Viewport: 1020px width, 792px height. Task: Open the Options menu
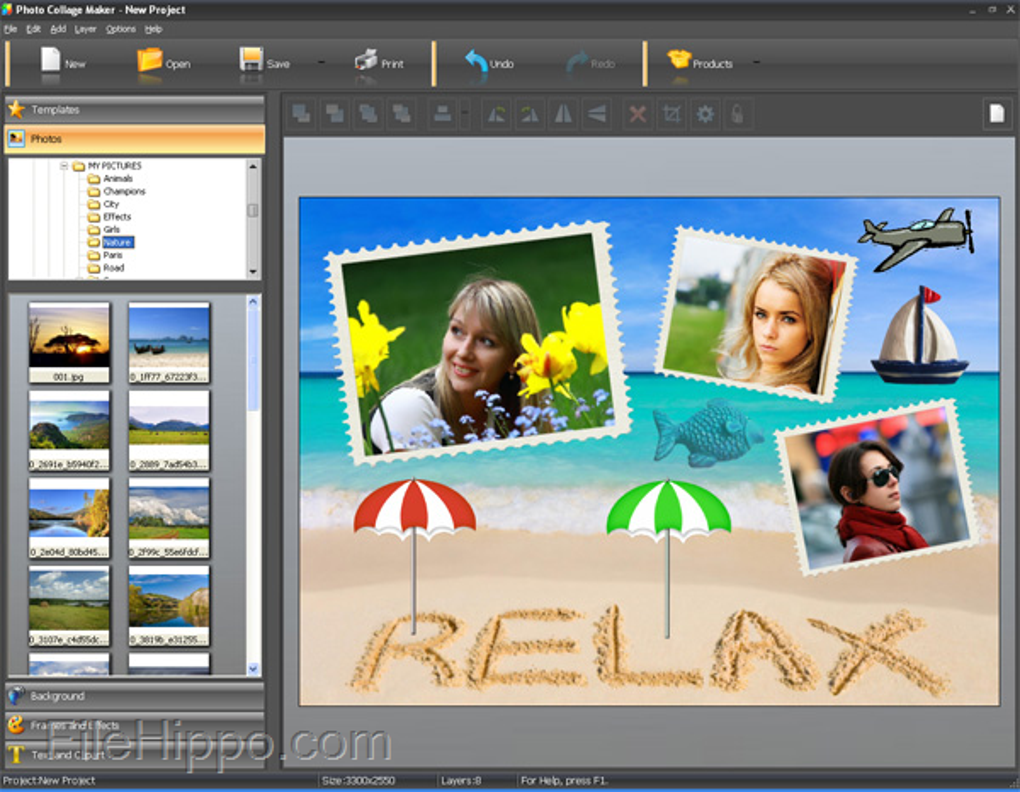(120, 29)
